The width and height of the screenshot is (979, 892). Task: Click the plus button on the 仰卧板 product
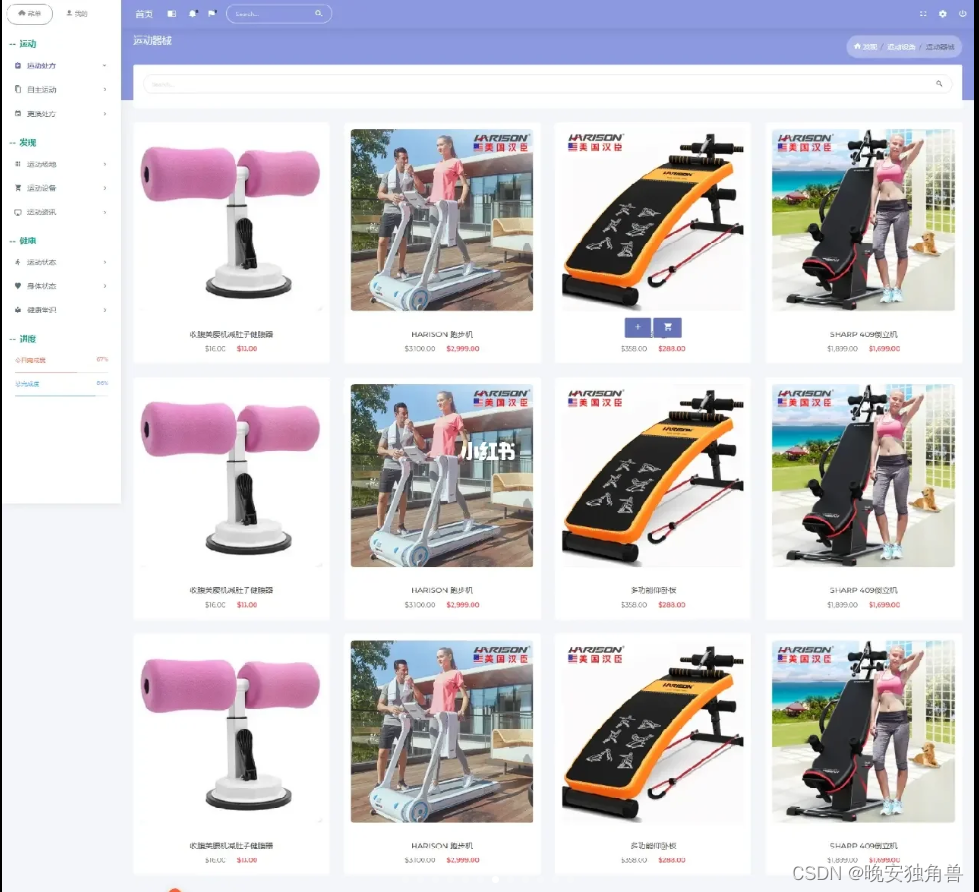(x=637, y=327)
